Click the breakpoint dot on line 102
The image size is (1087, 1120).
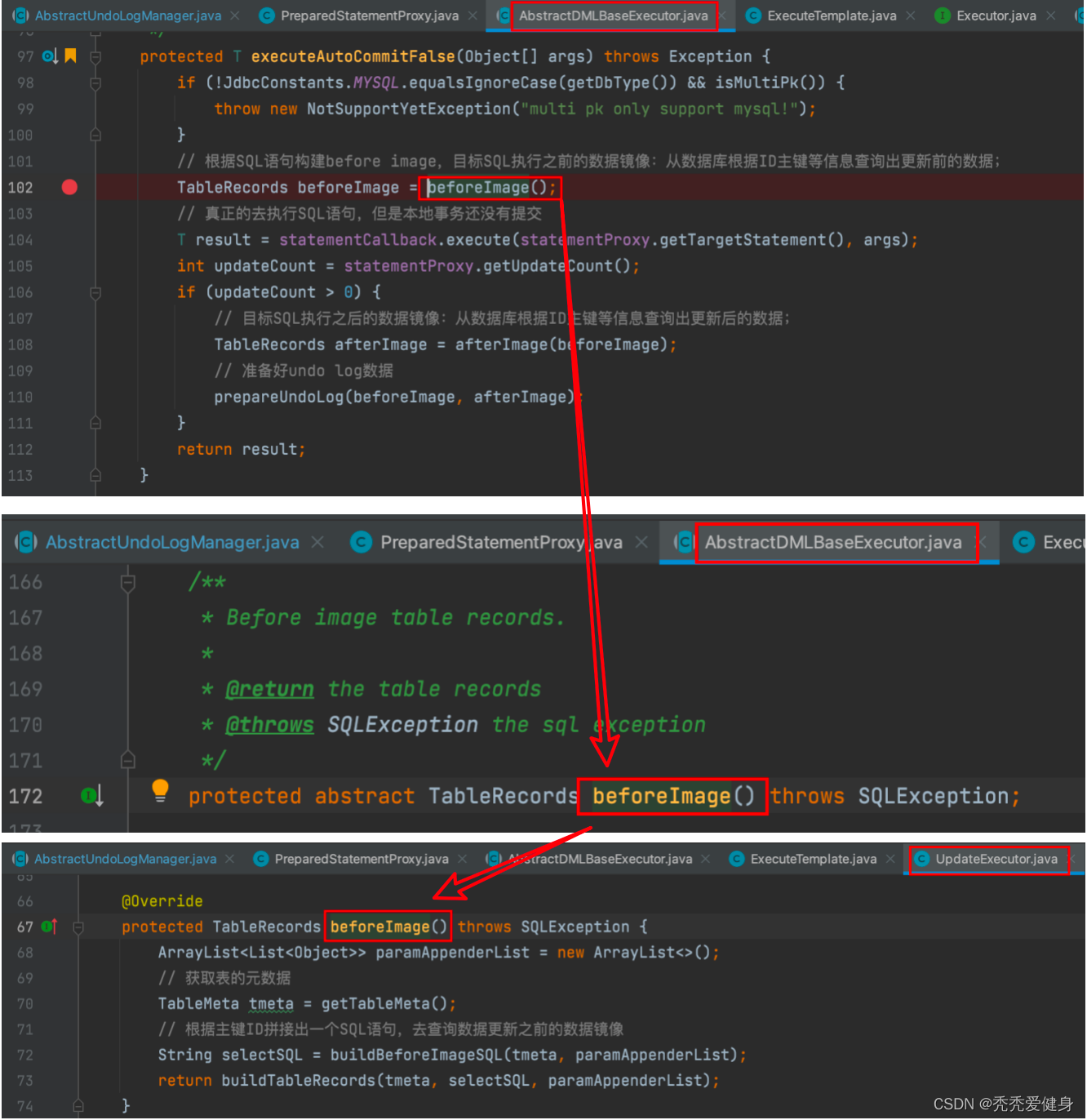[69, 188]
